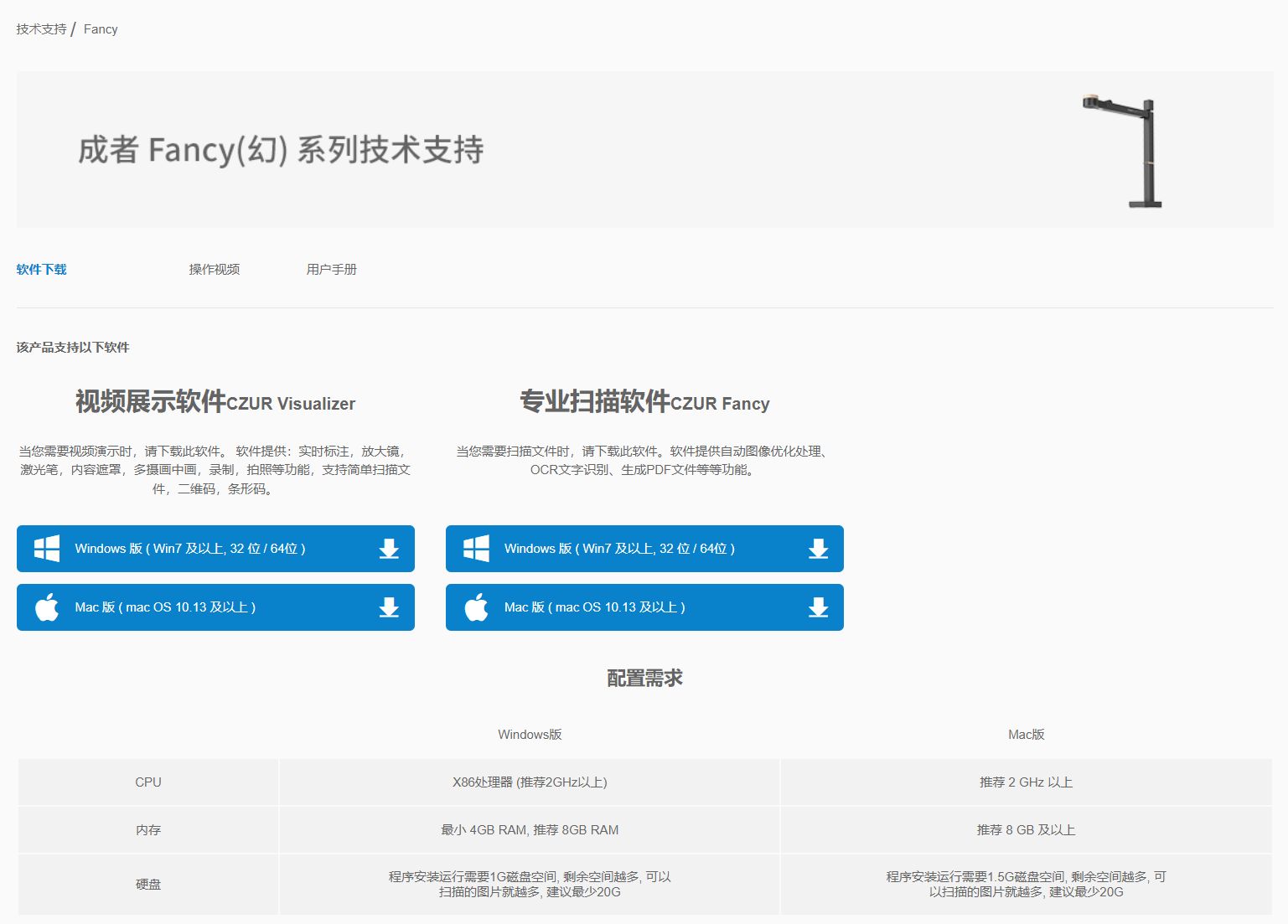
Task: Open the 软件下载 tab
Action: (x=41, y=269)
